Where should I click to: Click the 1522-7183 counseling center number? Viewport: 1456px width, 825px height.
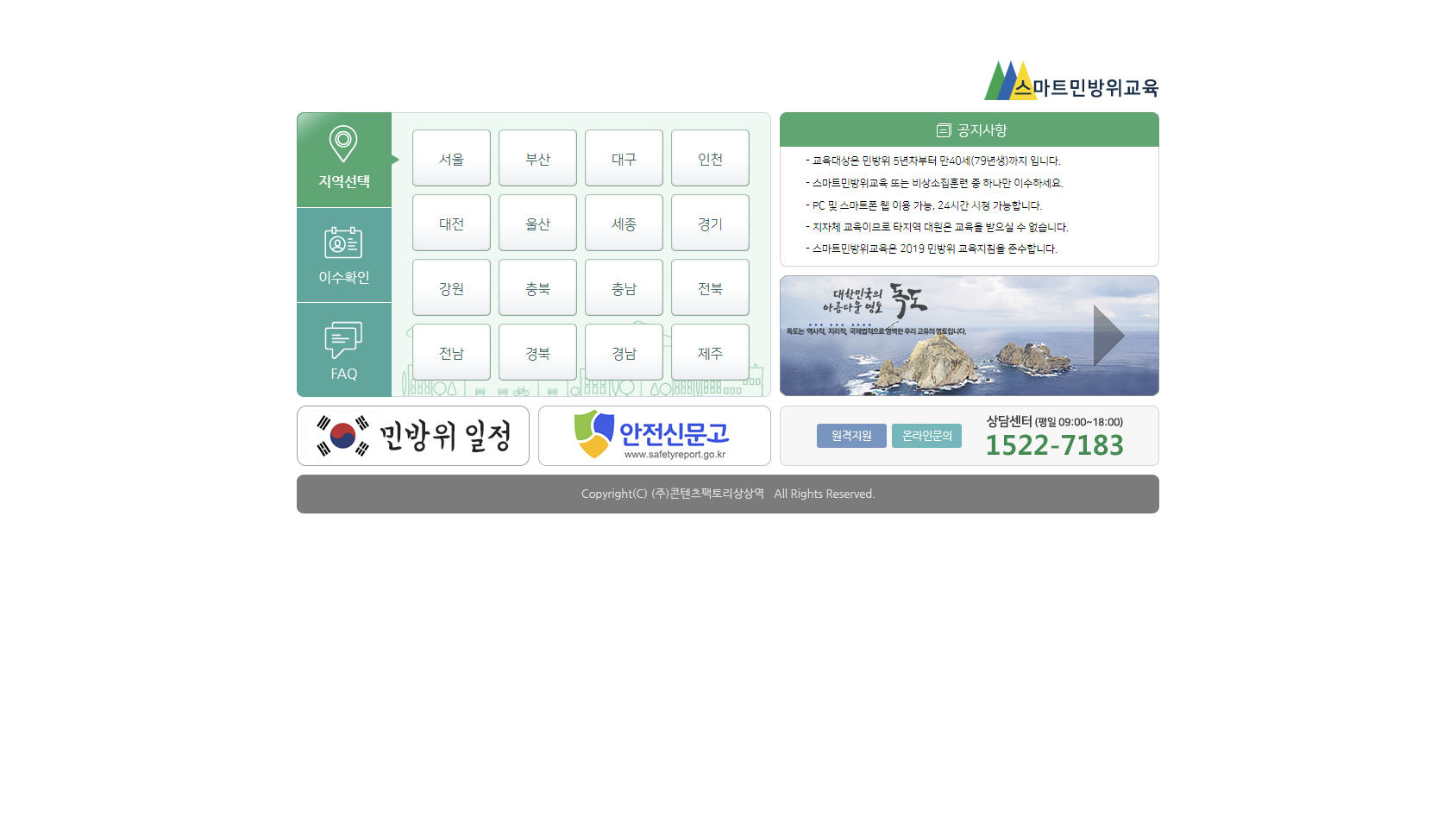pos(1056,445)
